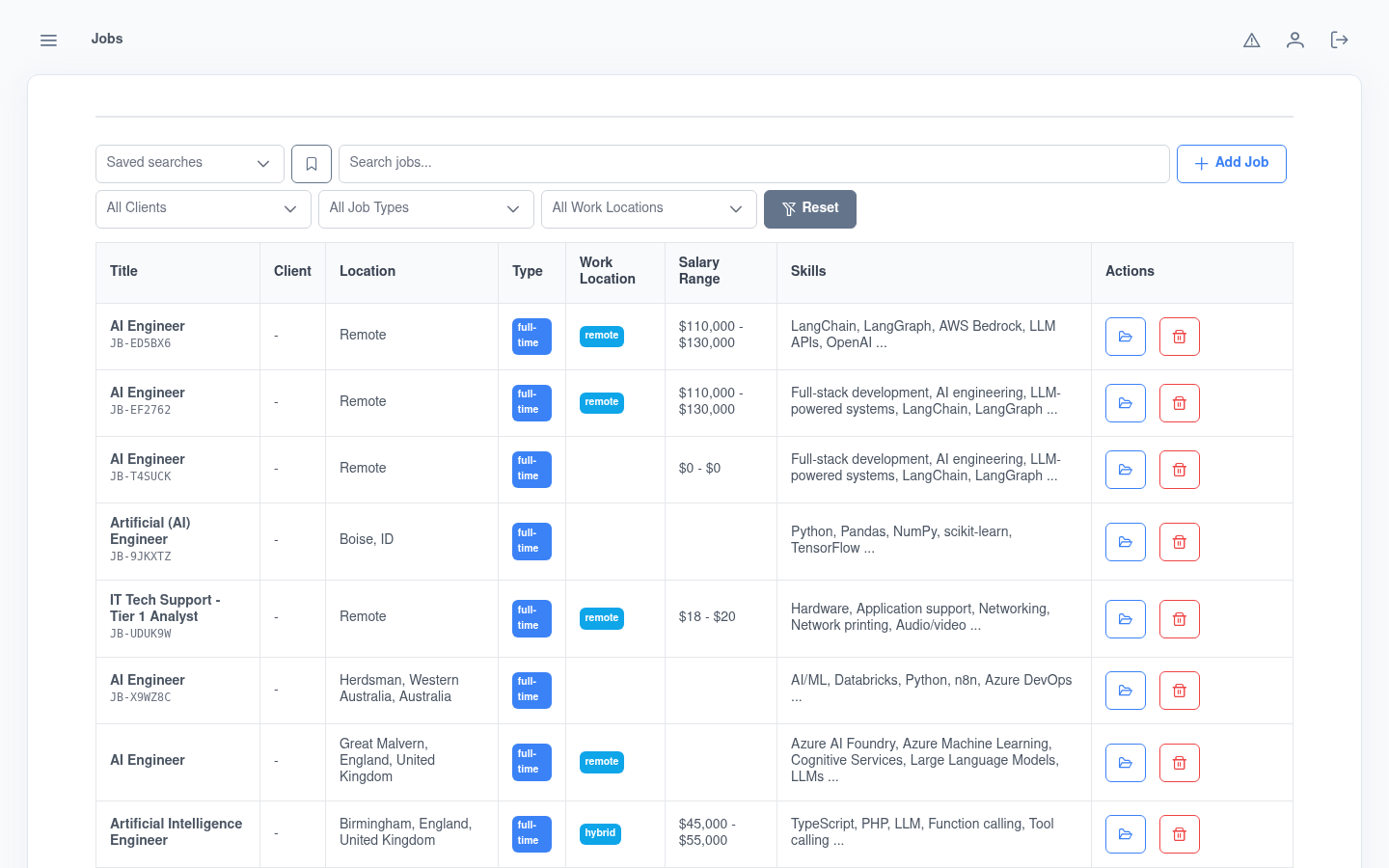Image resolution: width=1389 pixels, height=868 pixels.
Task: Click the hybrid badge in Birmingham row
Action: coord(600,833)
